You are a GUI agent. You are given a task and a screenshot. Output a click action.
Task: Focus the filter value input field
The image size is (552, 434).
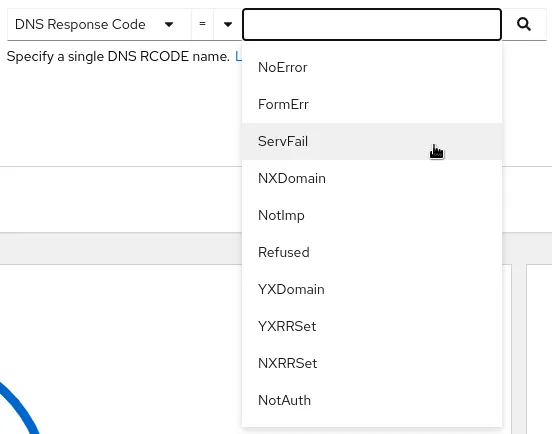pyautogui.click(x=372, y=24)
